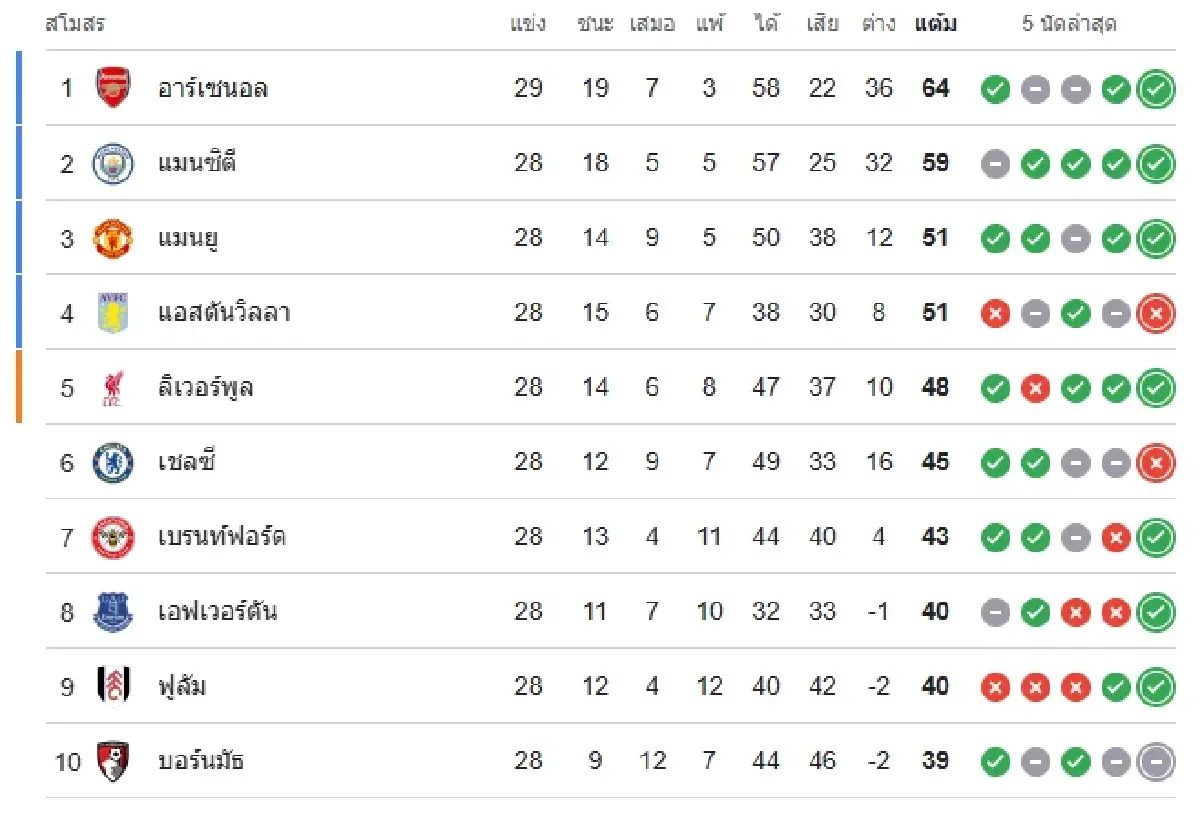The height and width of the screenshot is (813, 1200).
Task: Click the Bournemouth crest icon
Action: pos(113,762)
